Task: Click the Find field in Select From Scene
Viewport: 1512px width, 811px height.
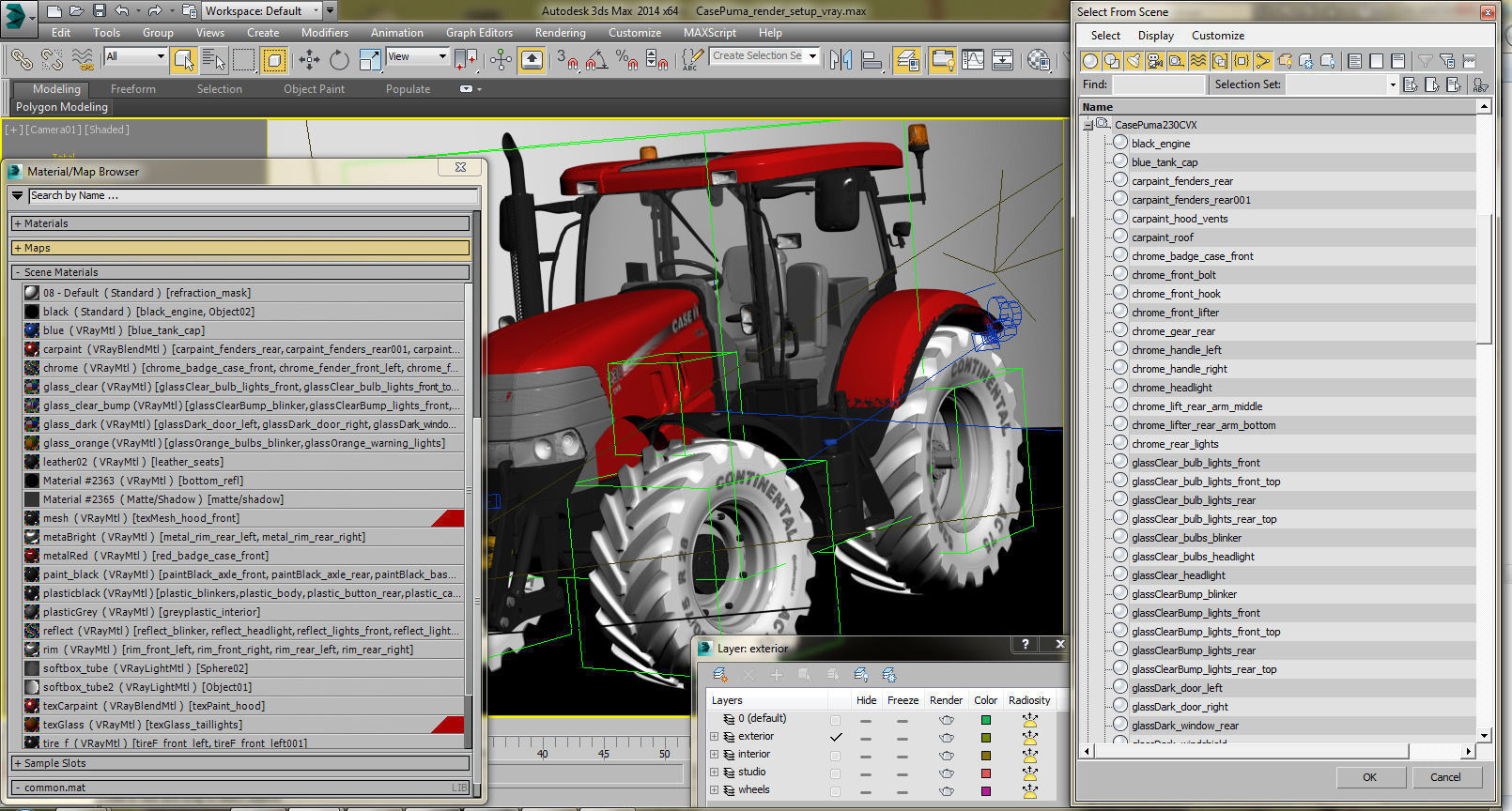Action: 1158,84
